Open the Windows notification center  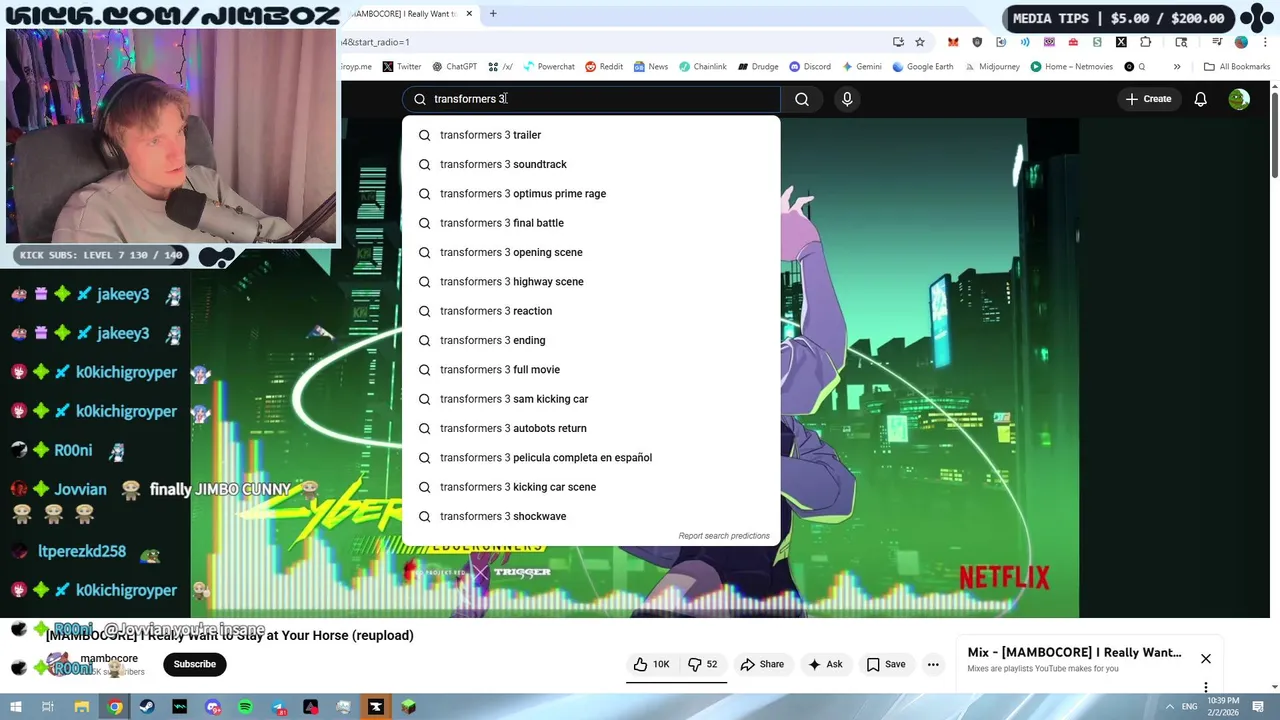[x=1258, y=707]
